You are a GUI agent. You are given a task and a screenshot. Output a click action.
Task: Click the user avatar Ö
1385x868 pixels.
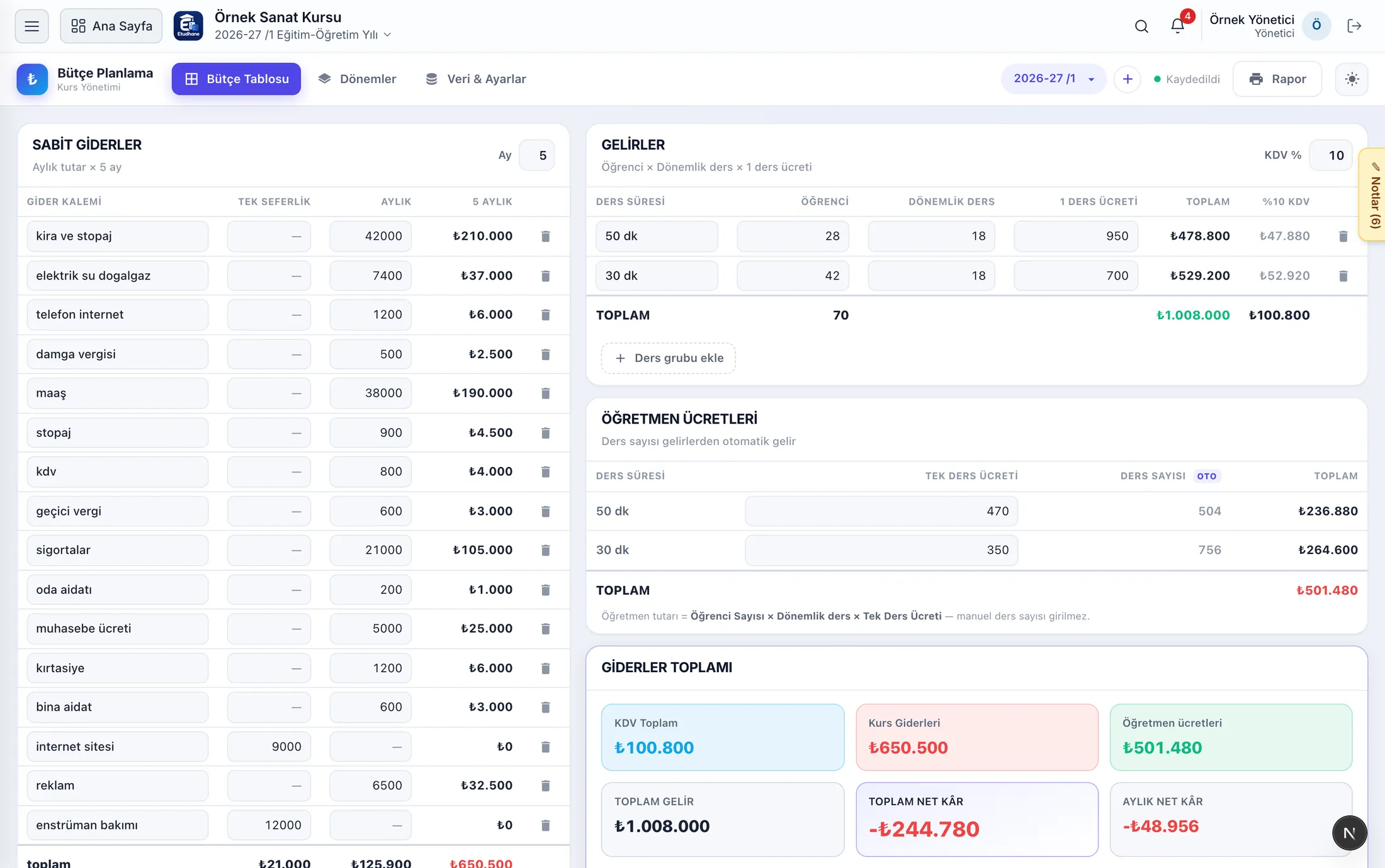pyautogui.click(x=1316, y=26)
